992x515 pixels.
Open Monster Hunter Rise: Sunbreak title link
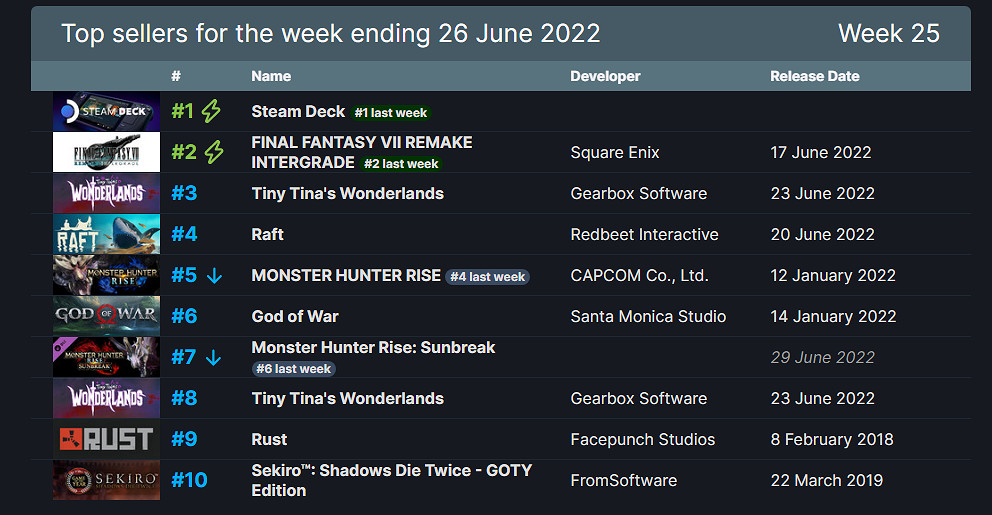pyautogui.click(x=373, y=347)
